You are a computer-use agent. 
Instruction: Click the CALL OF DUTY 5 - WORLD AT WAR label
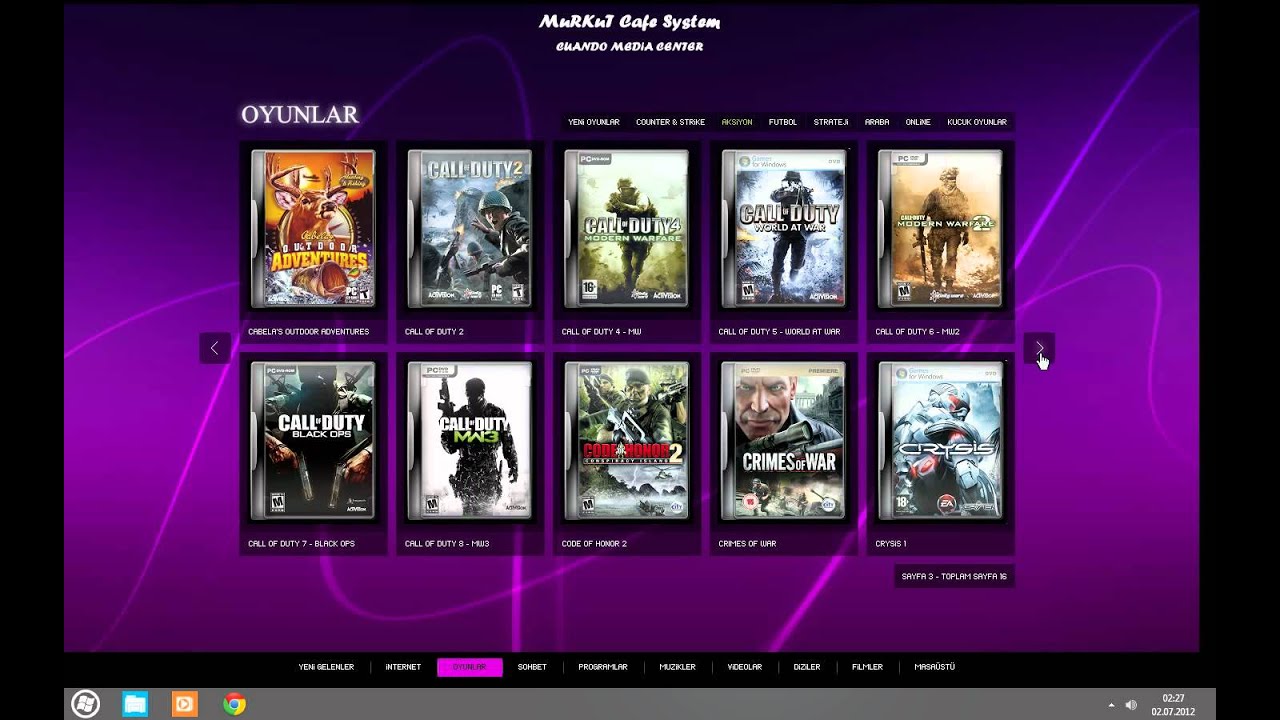[x=779, y=332]
